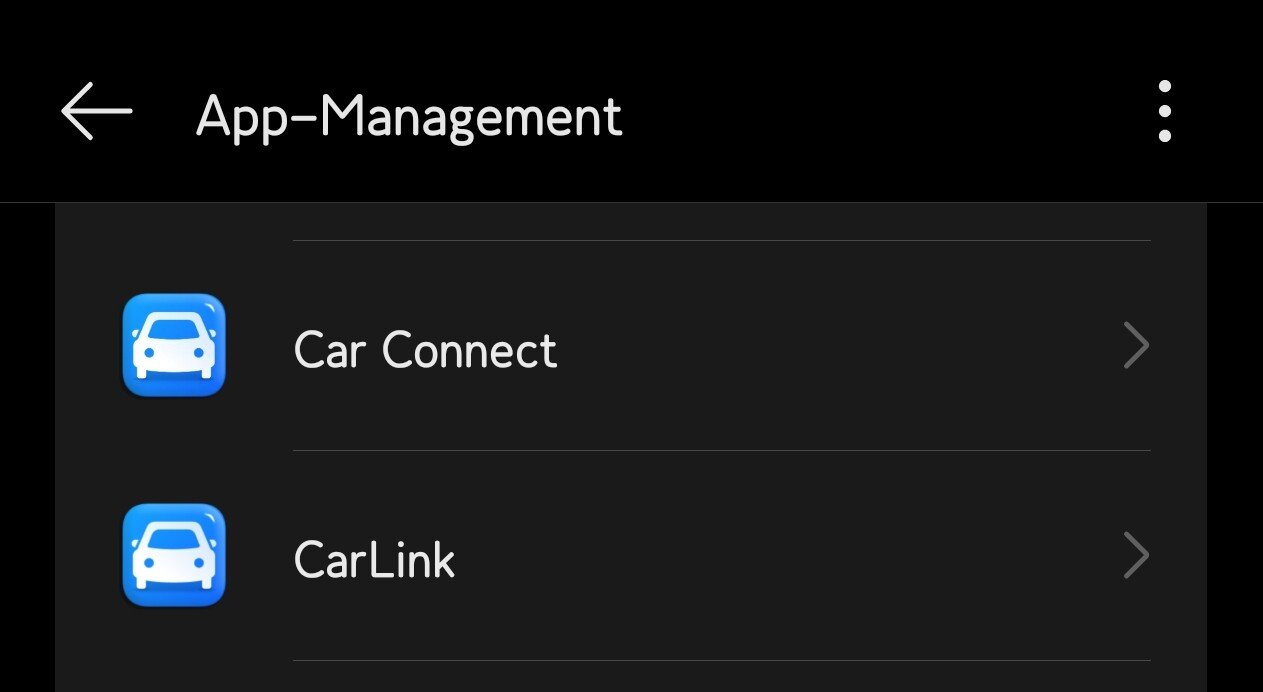Click the white car glyph beside CarLink
The image size is (1263, 692).
[x=174, y=560]
